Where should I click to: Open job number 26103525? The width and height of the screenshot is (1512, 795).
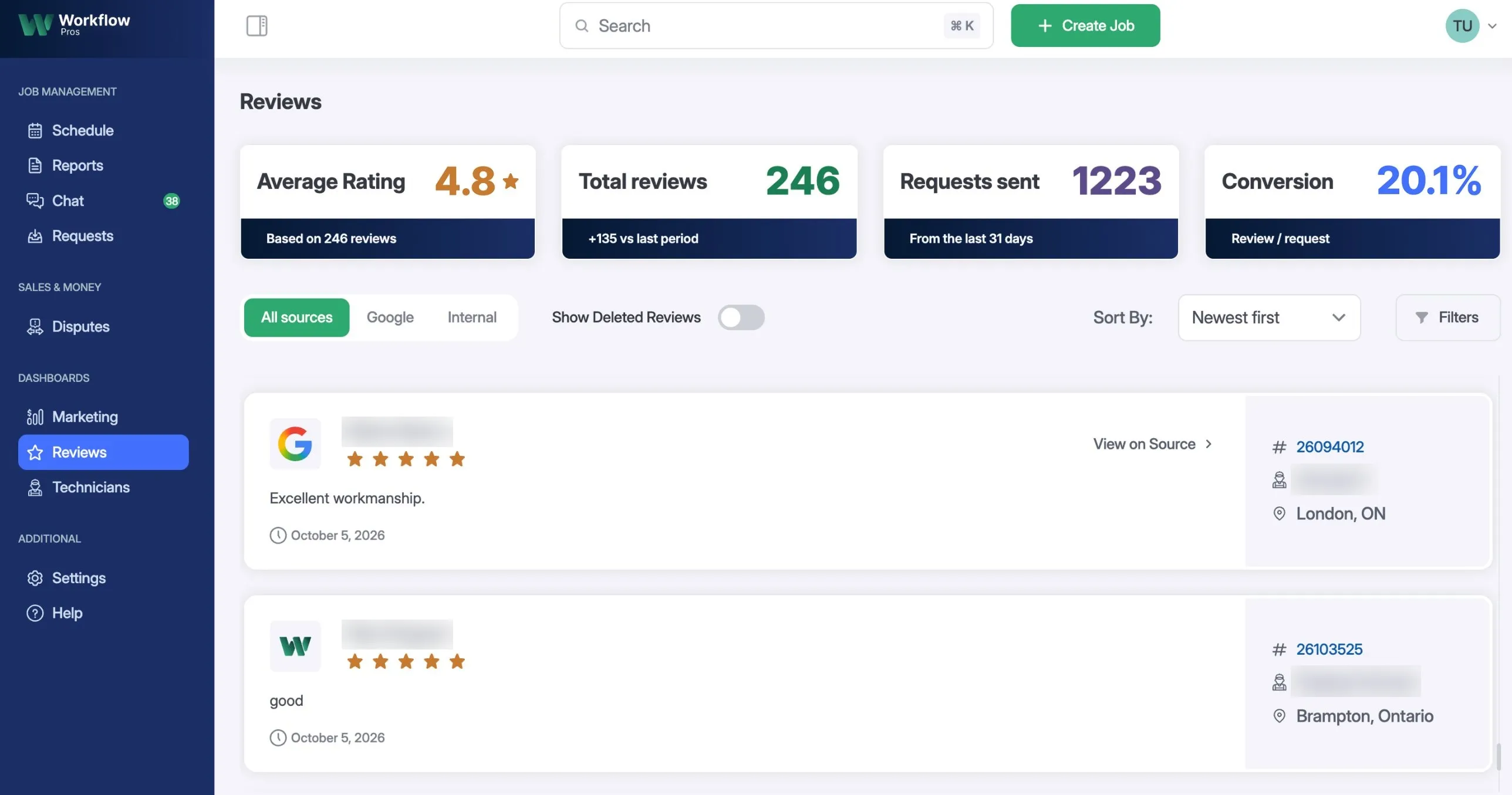(x=1329, y=649)
